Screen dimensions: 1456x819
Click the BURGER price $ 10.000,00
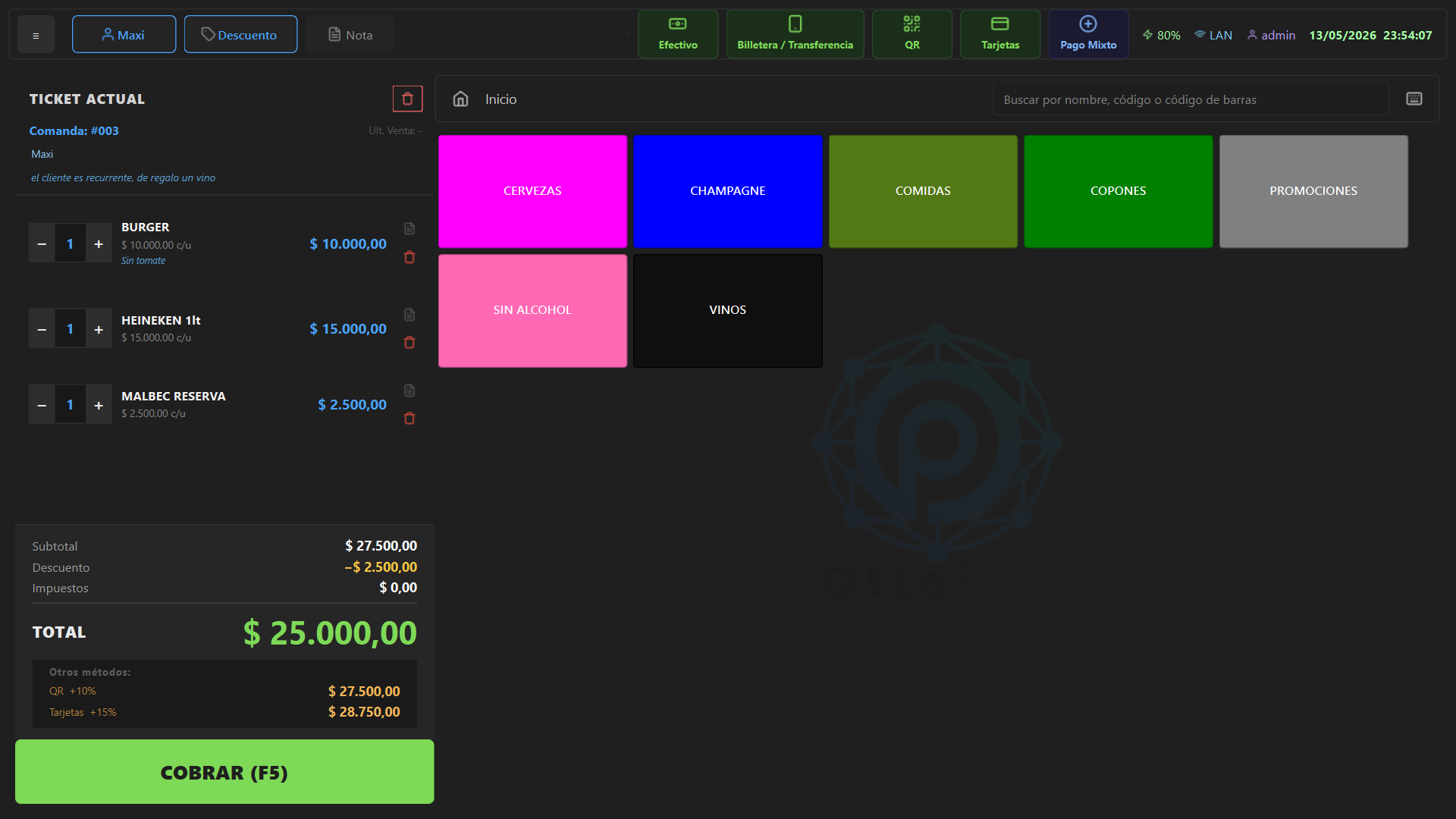click(x=347, y=243)
